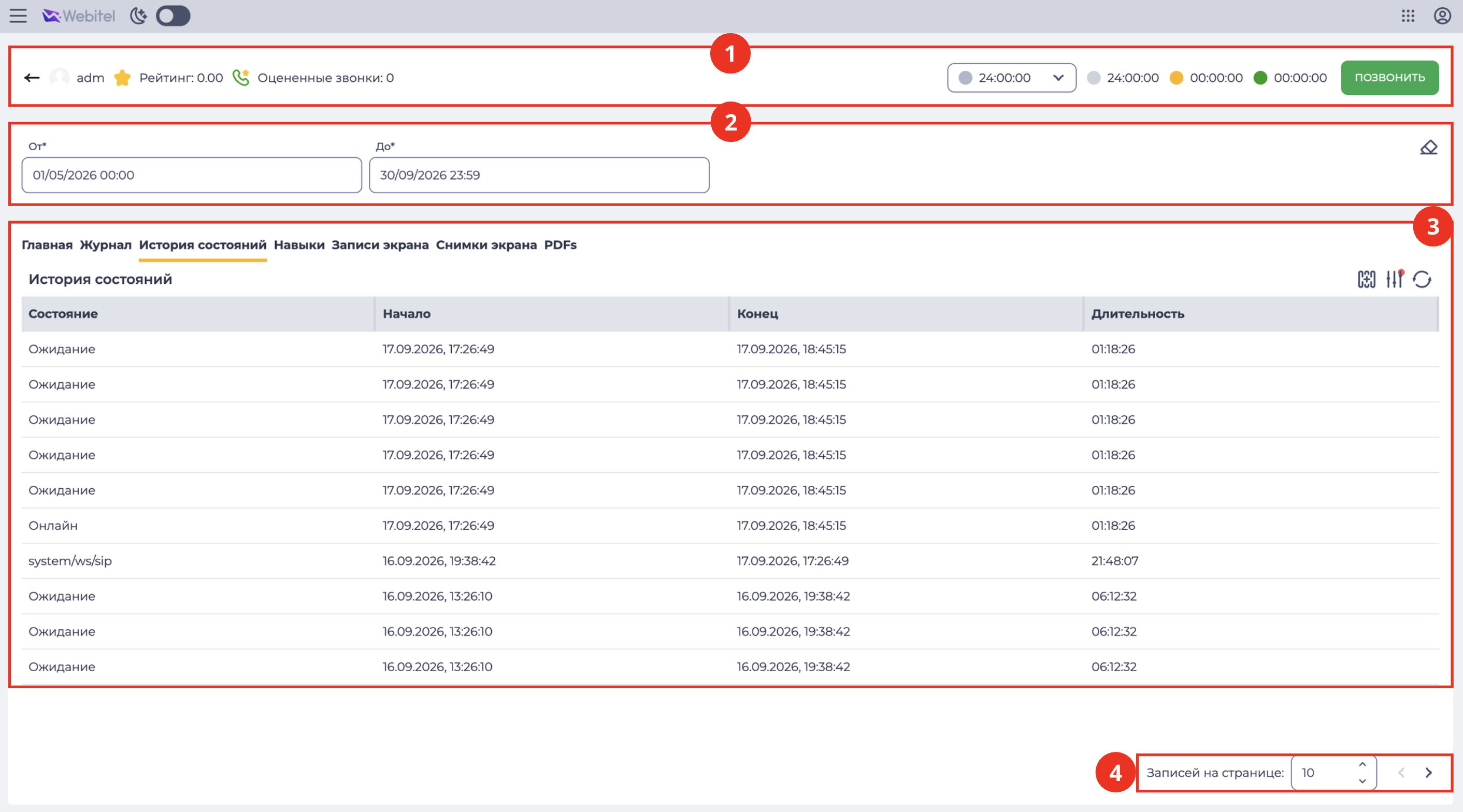Image resolution: width=1463 pixels, height=812 pixels.
Task: Click the Webitel logo
Action: click(78, 16)
